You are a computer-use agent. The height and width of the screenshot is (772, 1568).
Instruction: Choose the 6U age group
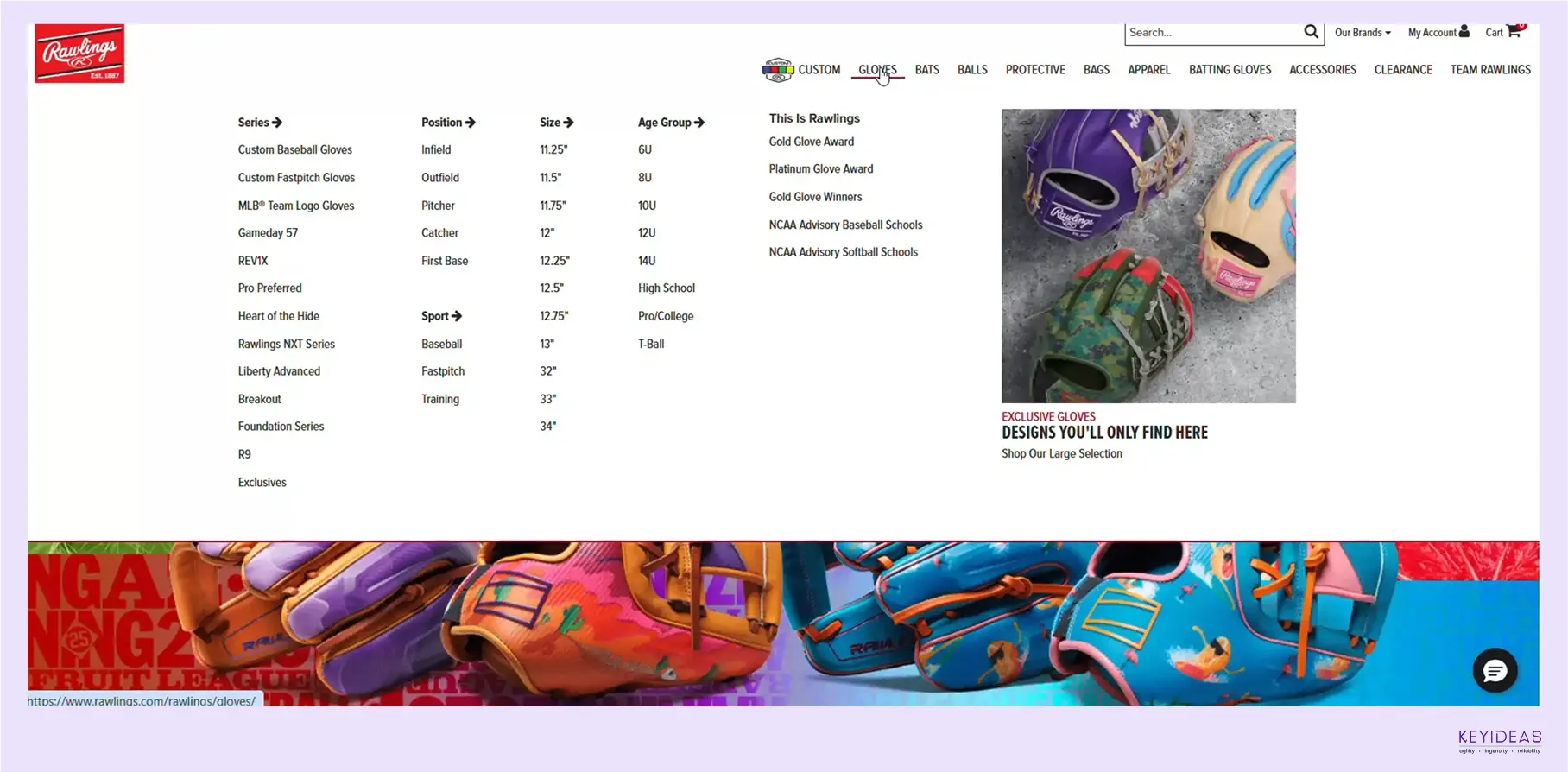[645, 150]
